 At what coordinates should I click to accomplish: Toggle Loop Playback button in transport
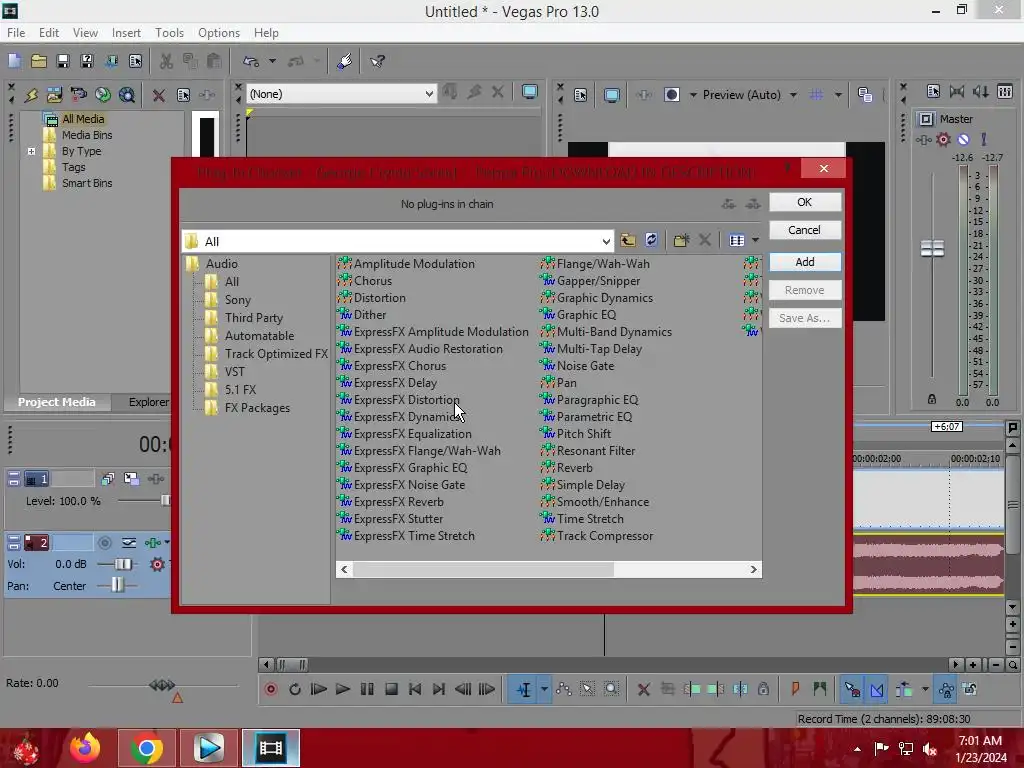pyautogui.click(x=295, y=689)
